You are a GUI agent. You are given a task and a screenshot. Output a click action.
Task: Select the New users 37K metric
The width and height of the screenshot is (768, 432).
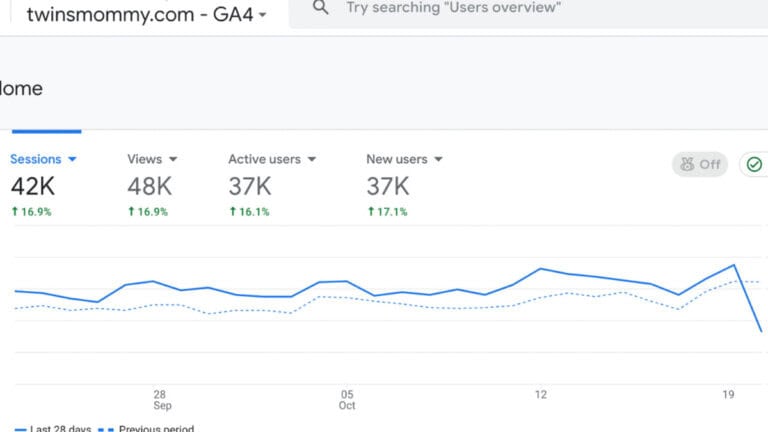click(x=388, y=186)
